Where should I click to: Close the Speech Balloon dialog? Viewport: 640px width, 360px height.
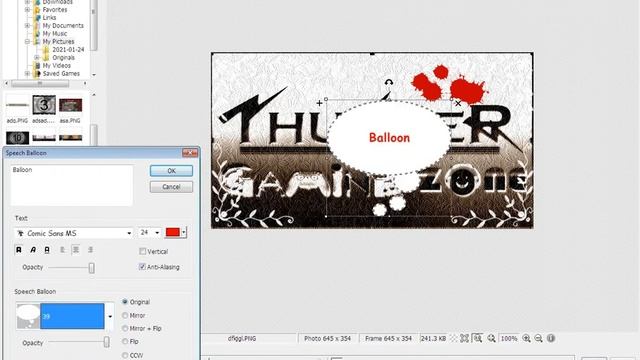pyautogui.click(x=190, y=153)
